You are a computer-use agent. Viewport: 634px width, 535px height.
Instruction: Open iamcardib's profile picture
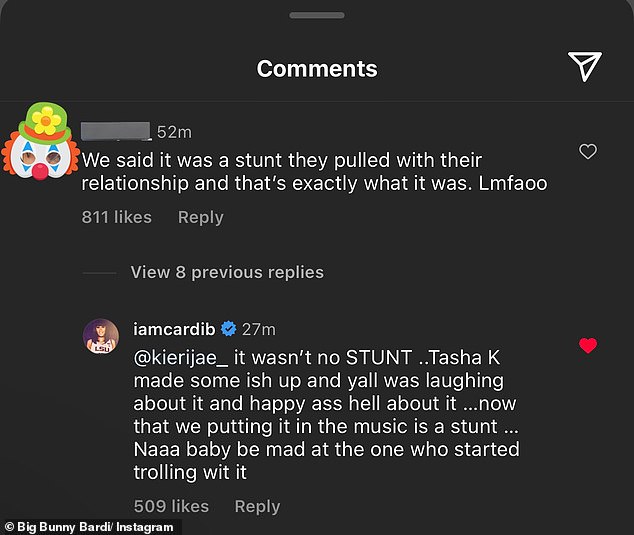coord(101,336)
